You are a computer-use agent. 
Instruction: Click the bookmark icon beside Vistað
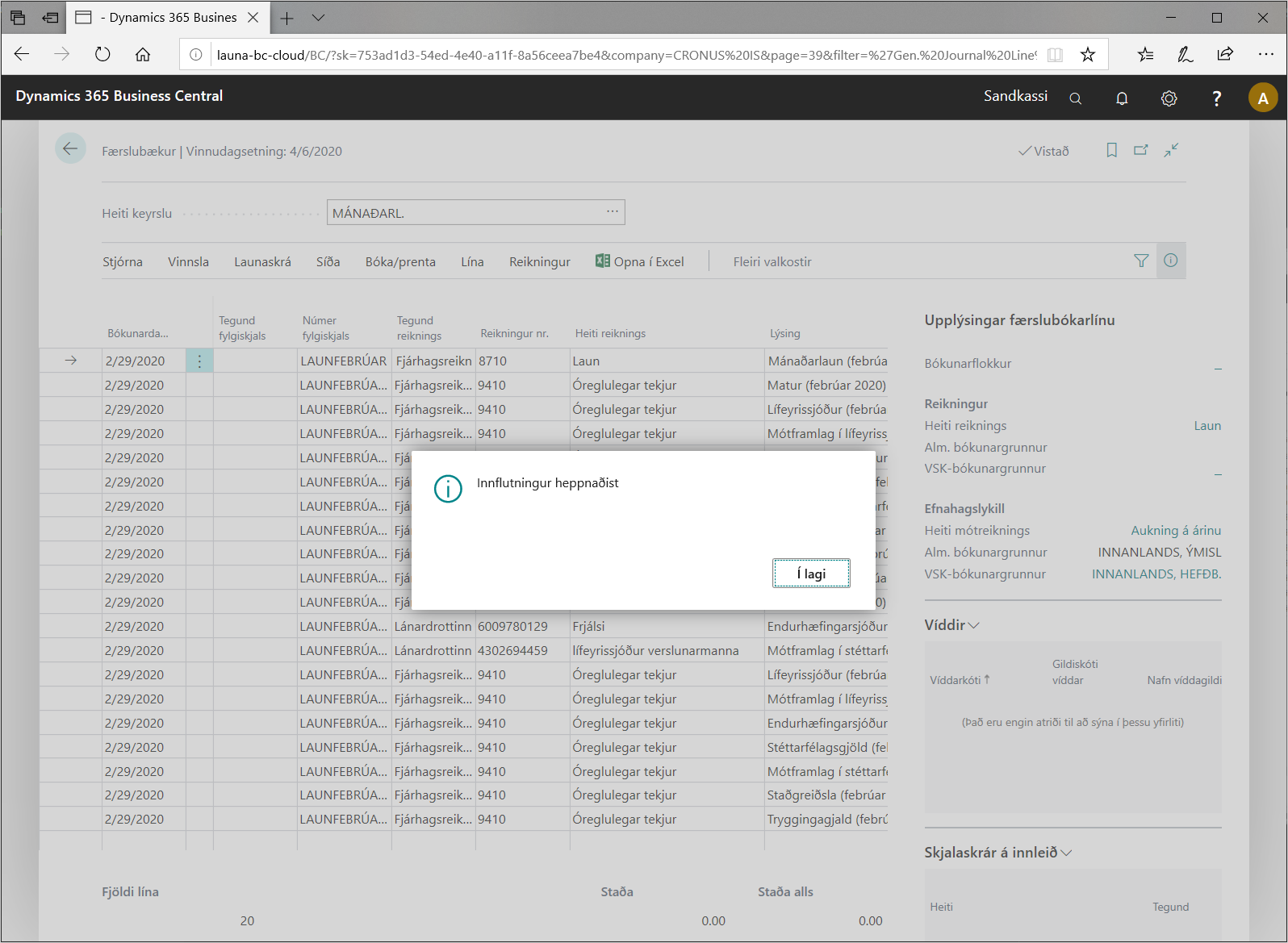pyautogui.click(x=1111, y=150)
